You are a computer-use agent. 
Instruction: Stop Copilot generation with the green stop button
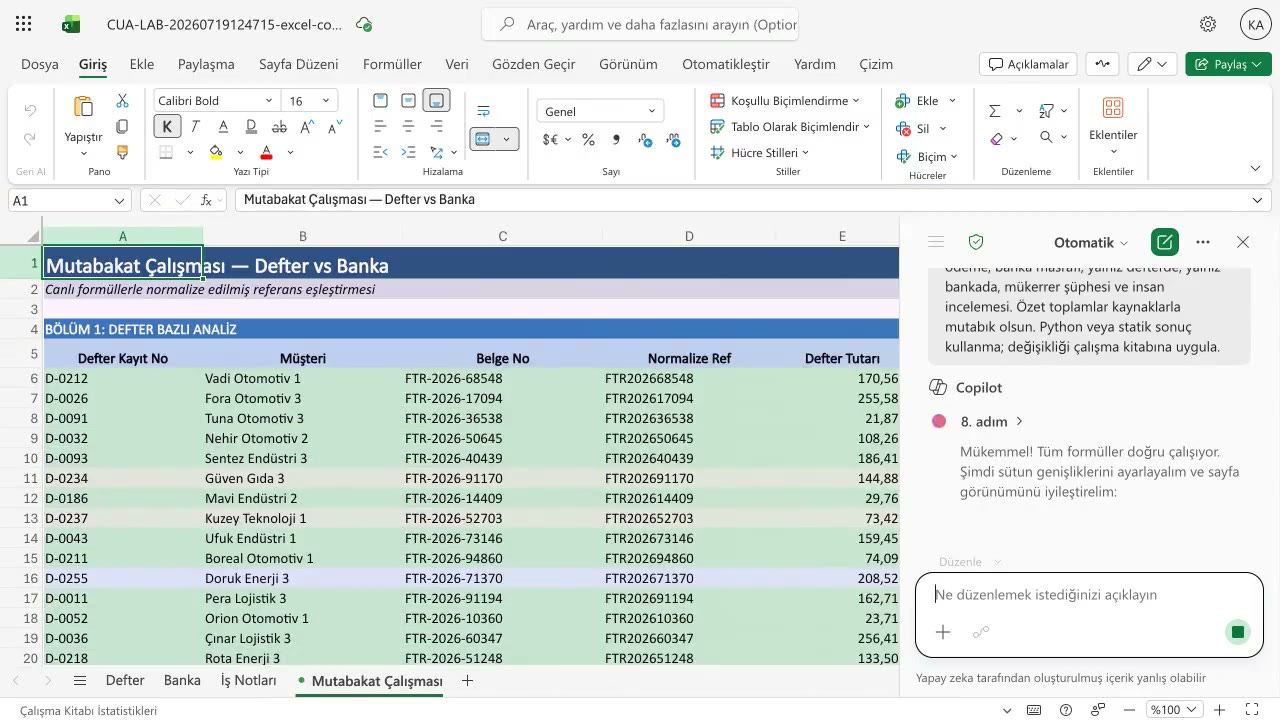click(x=1238, y=632)
